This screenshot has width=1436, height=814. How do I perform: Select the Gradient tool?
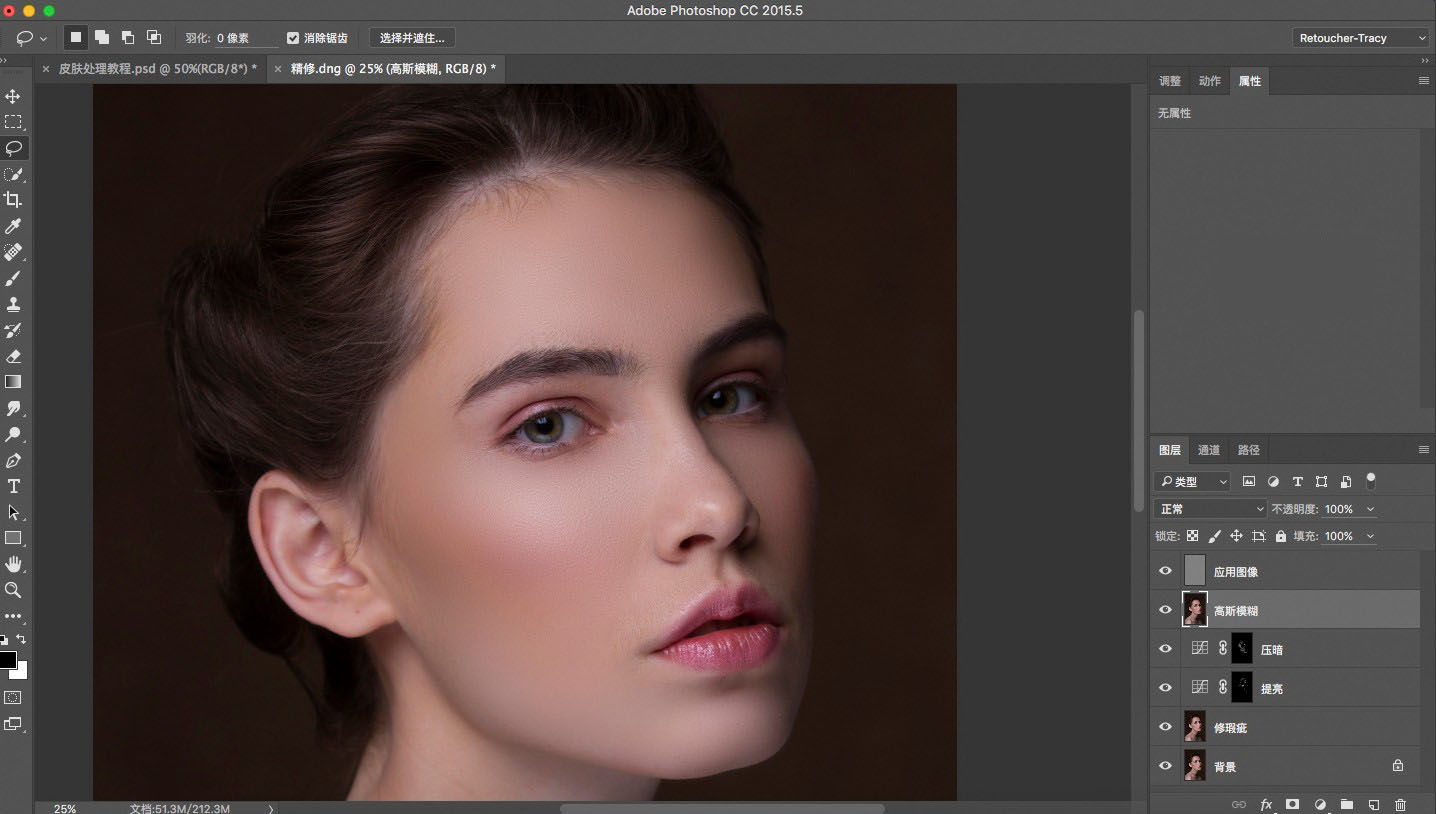pyautogui.click(x=13, y=382)
